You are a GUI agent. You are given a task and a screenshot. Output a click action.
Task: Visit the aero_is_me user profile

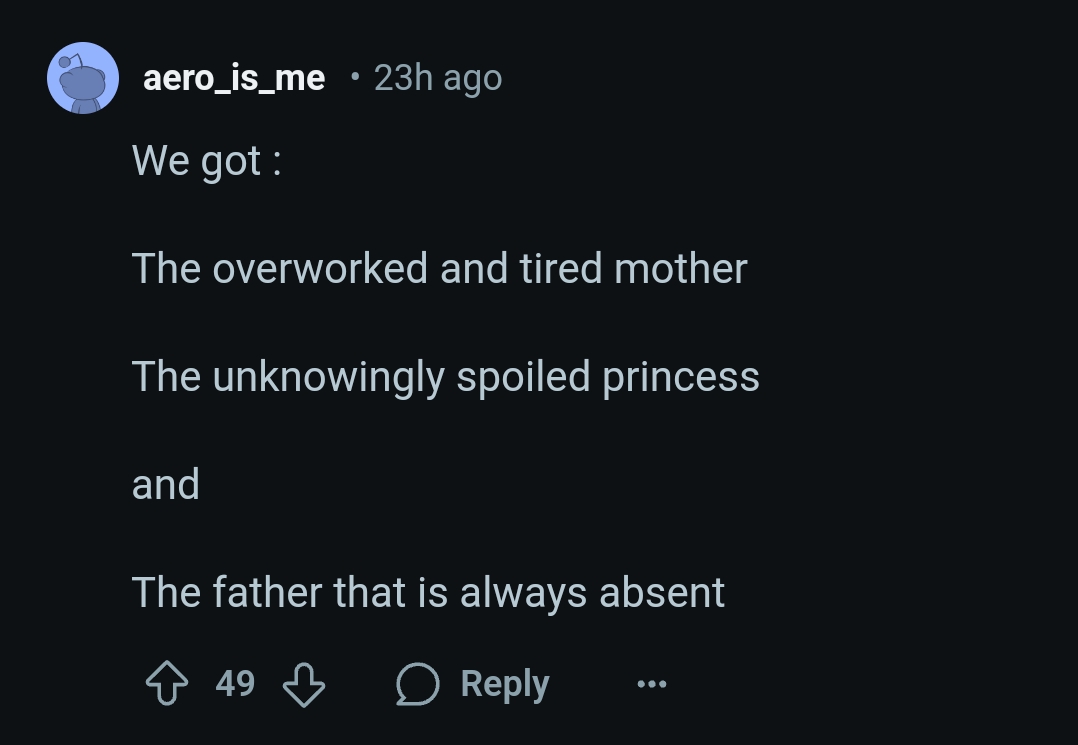[x=234, y=78]
